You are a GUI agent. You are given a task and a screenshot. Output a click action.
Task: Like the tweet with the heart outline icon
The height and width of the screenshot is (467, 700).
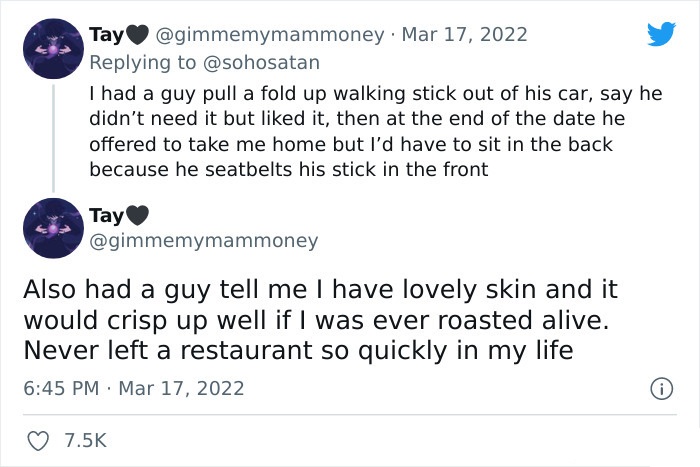point(38,441)
